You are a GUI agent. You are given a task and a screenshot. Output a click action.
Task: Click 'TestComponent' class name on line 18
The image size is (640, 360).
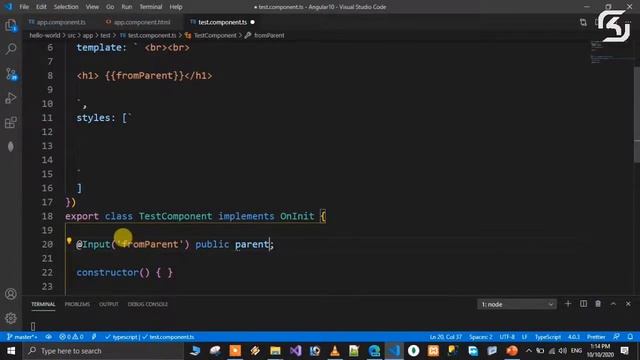pyautogui.click(x=176, y=216)
